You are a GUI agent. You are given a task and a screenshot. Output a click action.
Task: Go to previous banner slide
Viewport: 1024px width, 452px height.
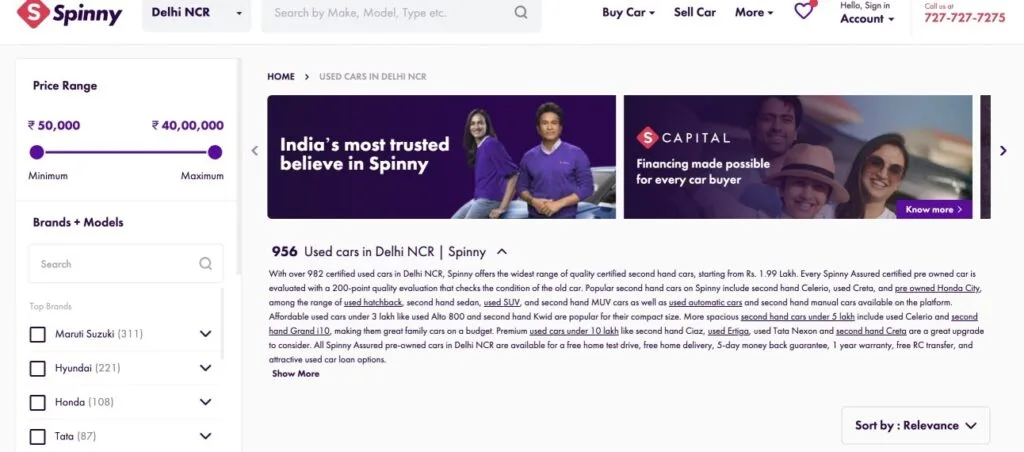point(255,151)
